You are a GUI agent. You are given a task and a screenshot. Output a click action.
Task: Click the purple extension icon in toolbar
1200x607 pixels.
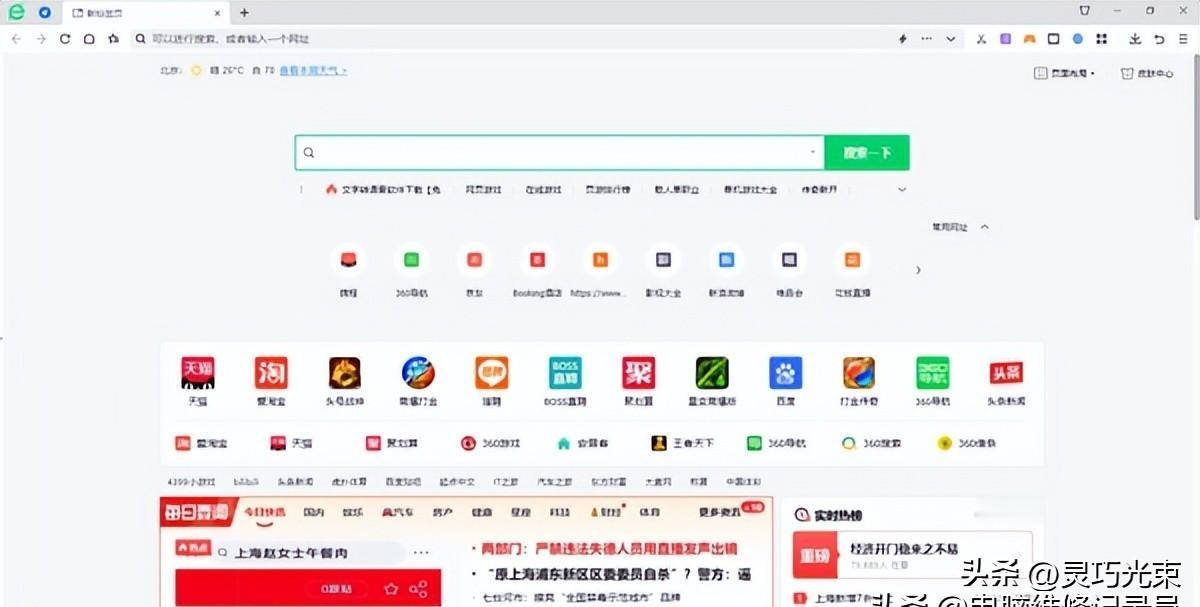pos(1005,39)
